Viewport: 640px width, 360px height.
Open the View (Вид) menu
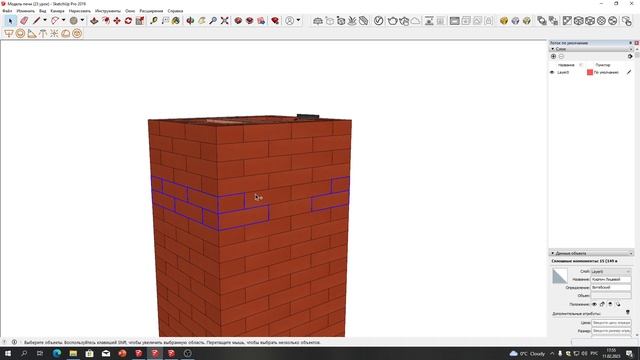coord(42,11)
